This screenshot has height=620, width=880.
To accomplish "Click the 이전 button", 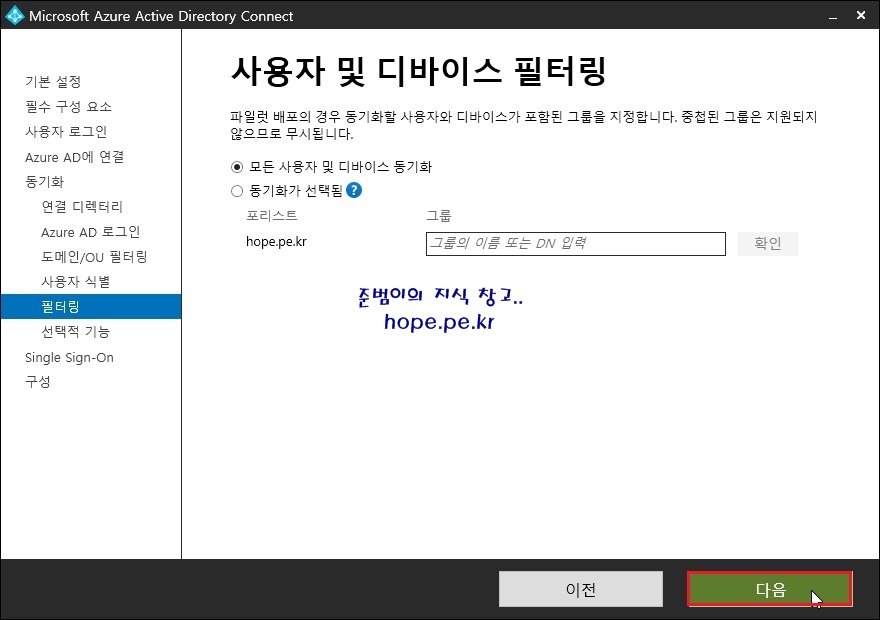I will coord(580,589).
